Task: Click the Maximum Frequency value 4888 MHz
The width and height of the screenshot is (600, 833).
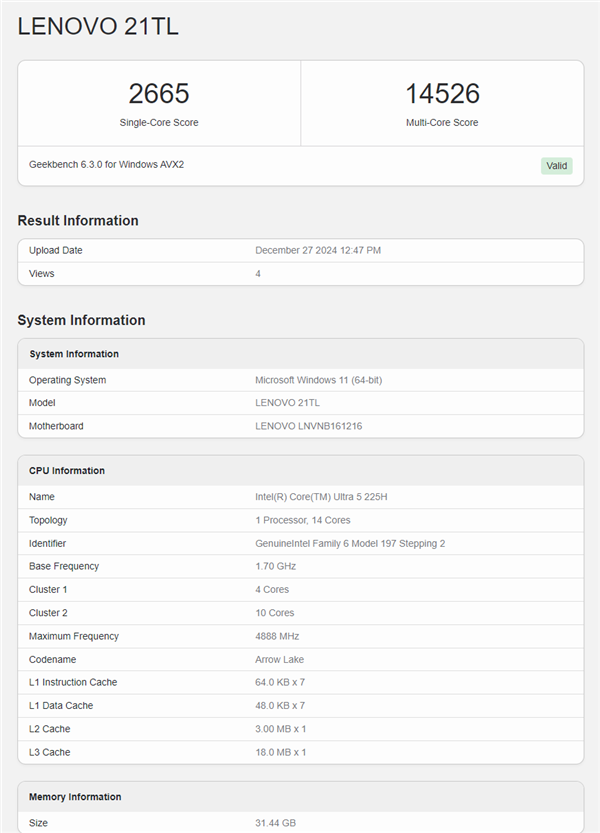Action: click(x=277, y=636)
